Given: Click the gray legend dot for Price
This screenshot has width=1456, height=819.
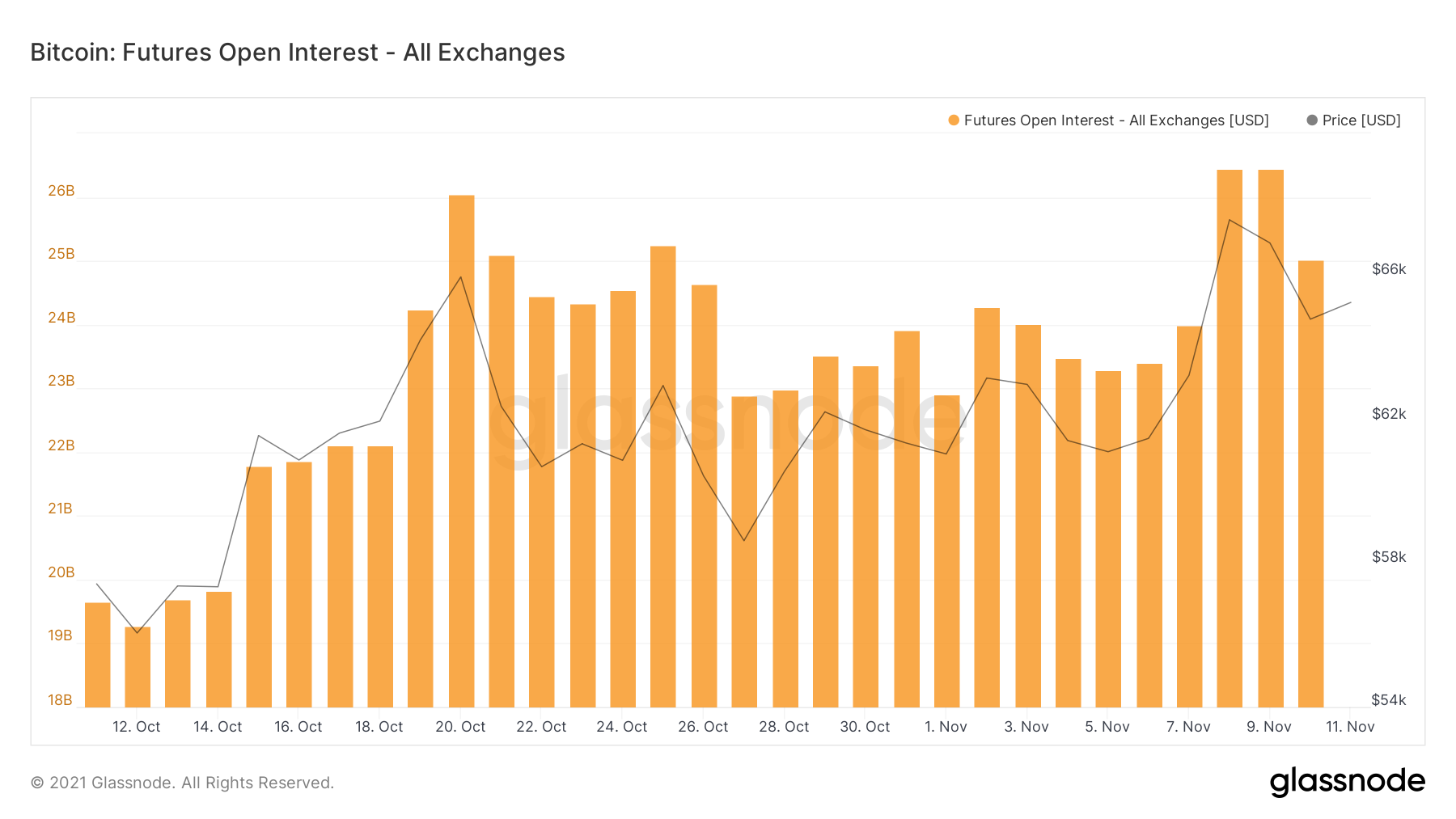Looking at the screenshot, I should click(x=1312, y=120).
